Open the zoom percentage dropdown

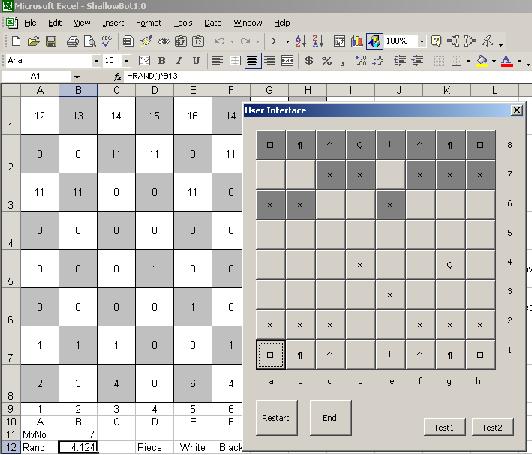[422, 42]
